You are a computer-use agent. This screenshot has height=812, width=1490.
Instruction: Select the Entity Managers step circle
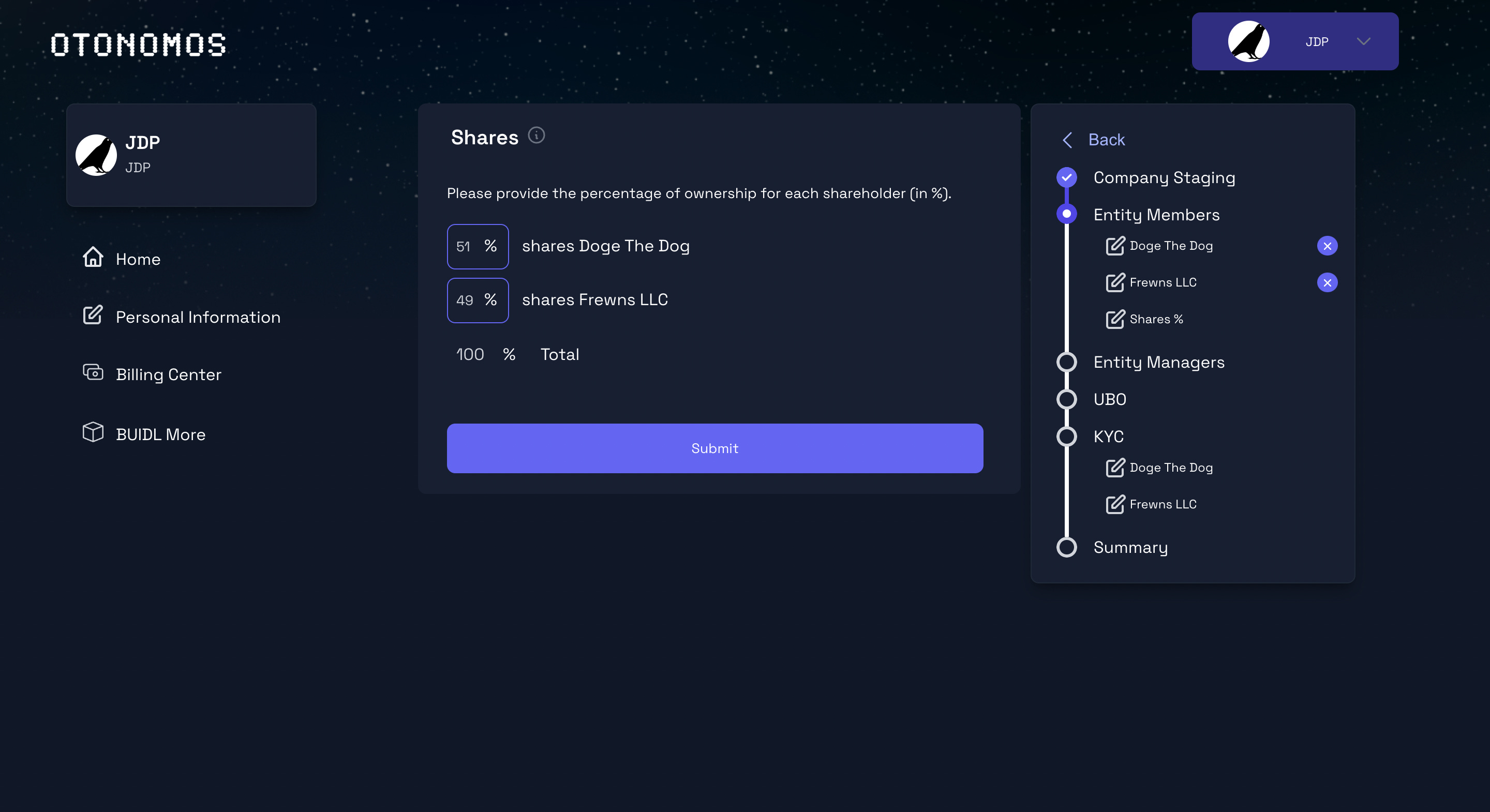tap(1066, 362)
